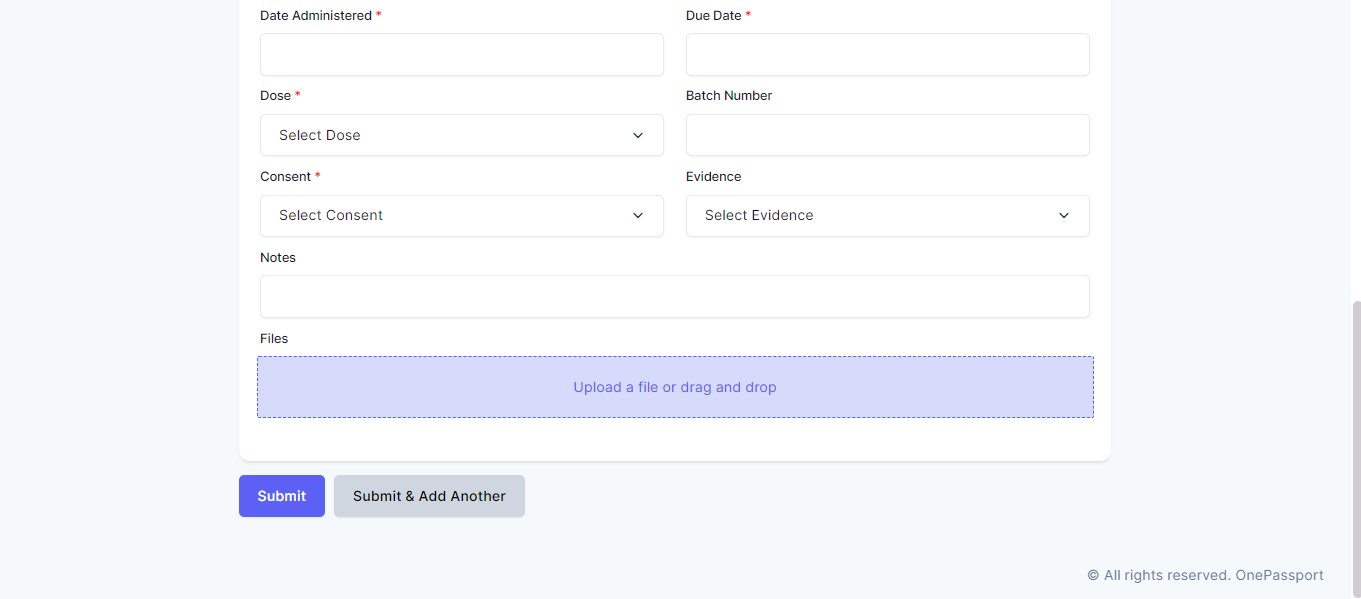Open the Select Evidence dropdown
The width and height of the screenshot is (1361, 599).
click(887, 215)
